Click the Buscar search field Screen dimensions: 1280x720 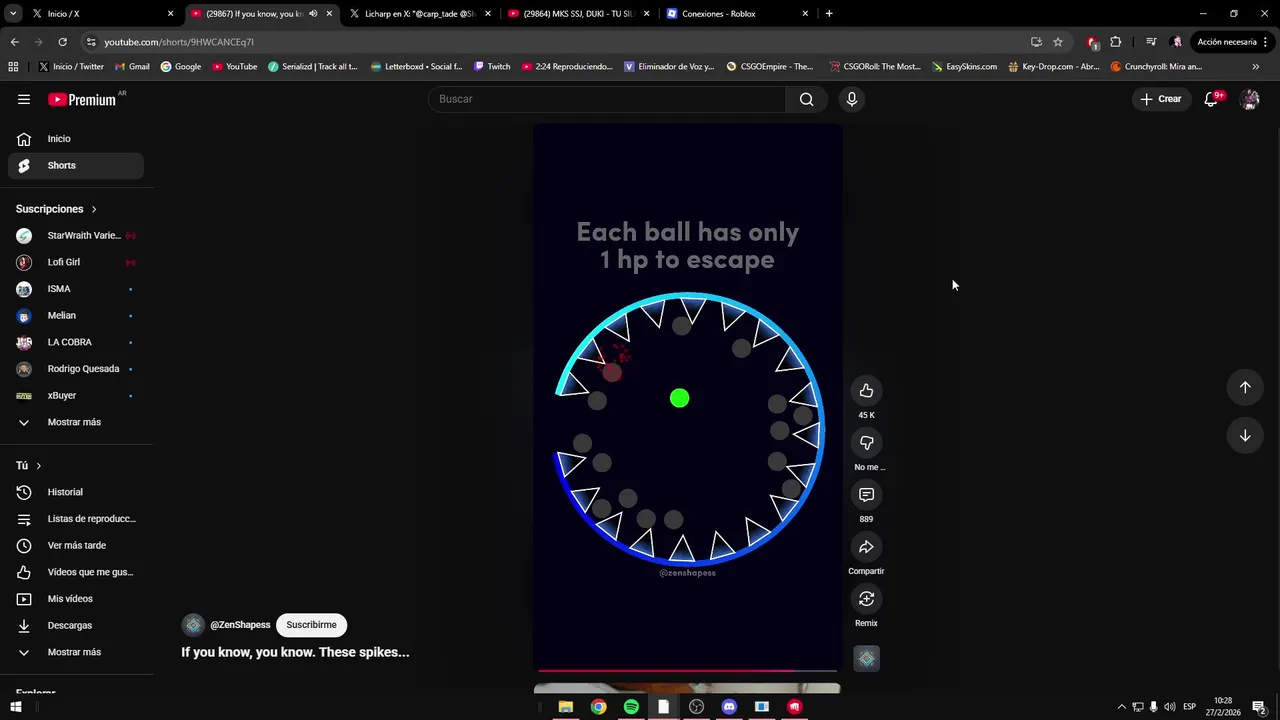point(608,99)
